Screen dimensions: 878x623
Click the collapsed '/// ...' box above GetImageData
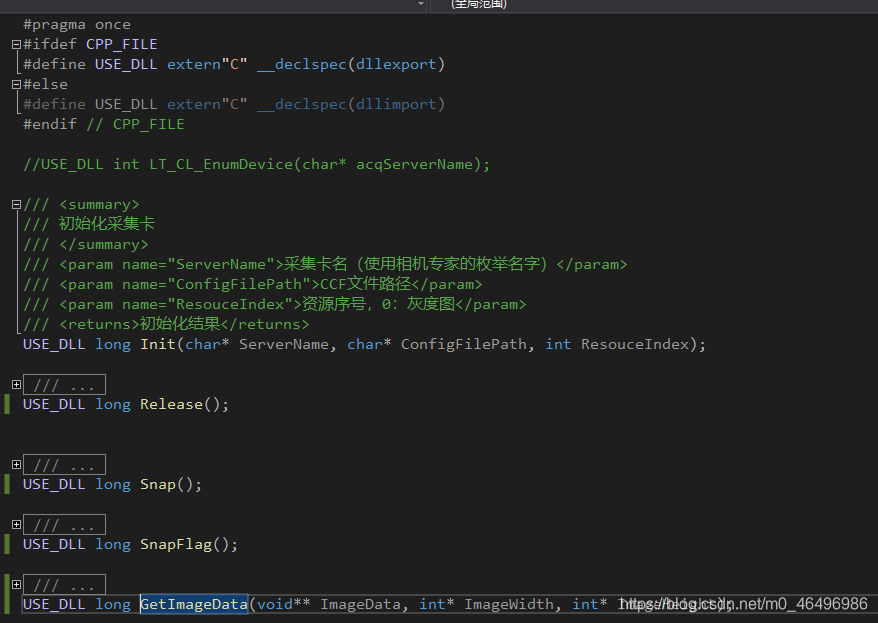tap(64, 584)
